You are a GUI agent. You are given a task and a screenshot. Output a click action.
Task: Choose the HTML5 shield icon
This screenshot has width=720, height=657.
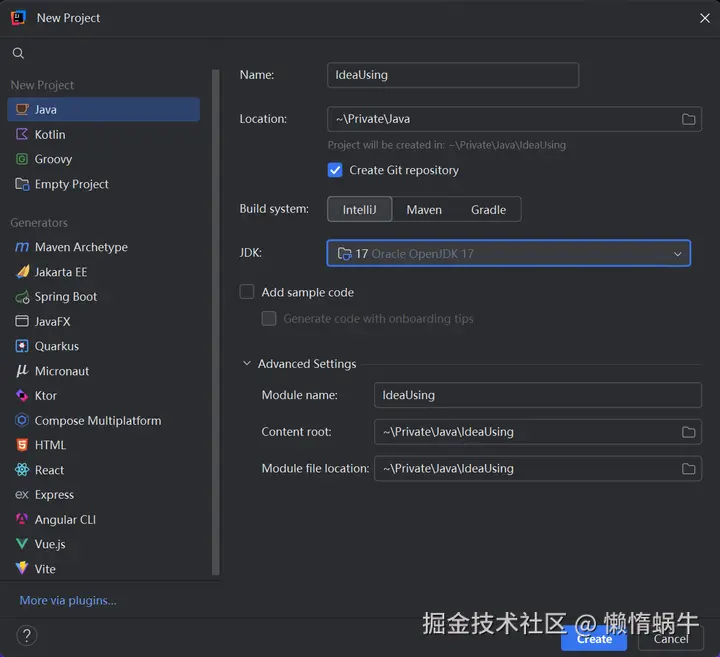pyautogui.click(x=22, y=445)
